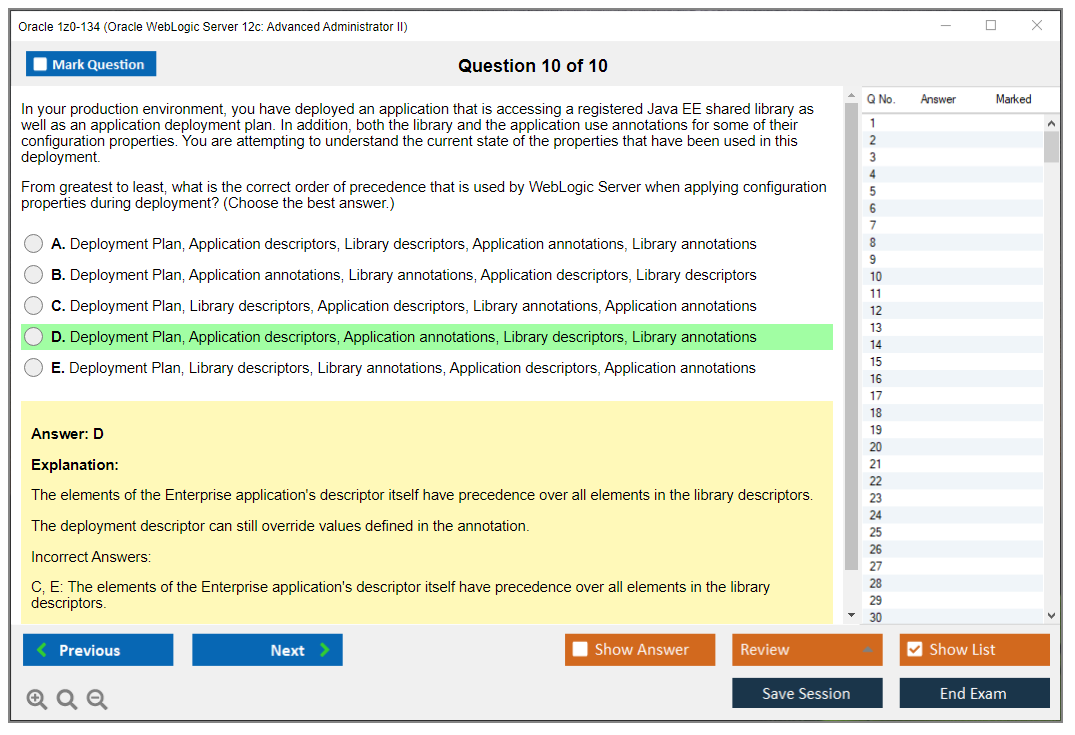1075x735 pixels.
Task: Click the zoom out magnifier icon
Action: [97, 699]
